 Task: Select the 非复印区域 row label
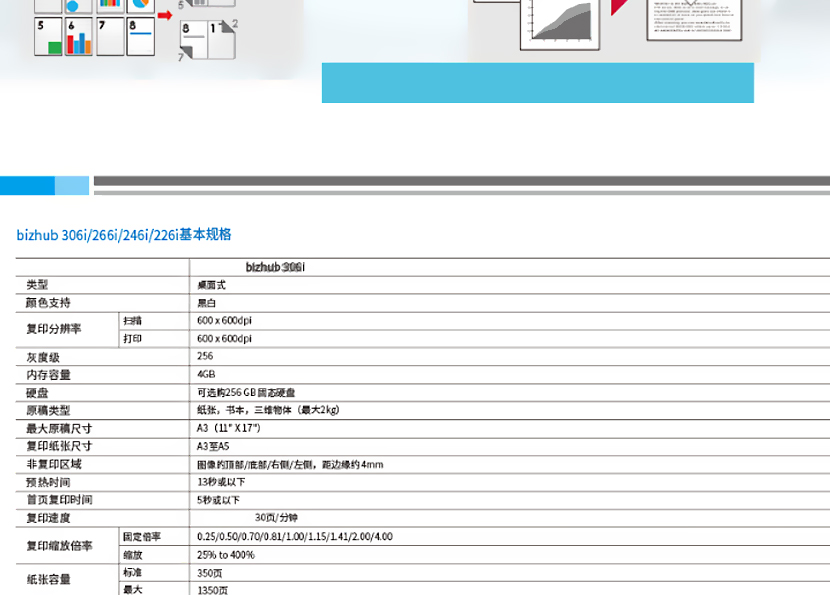click(x=54, y=465)
